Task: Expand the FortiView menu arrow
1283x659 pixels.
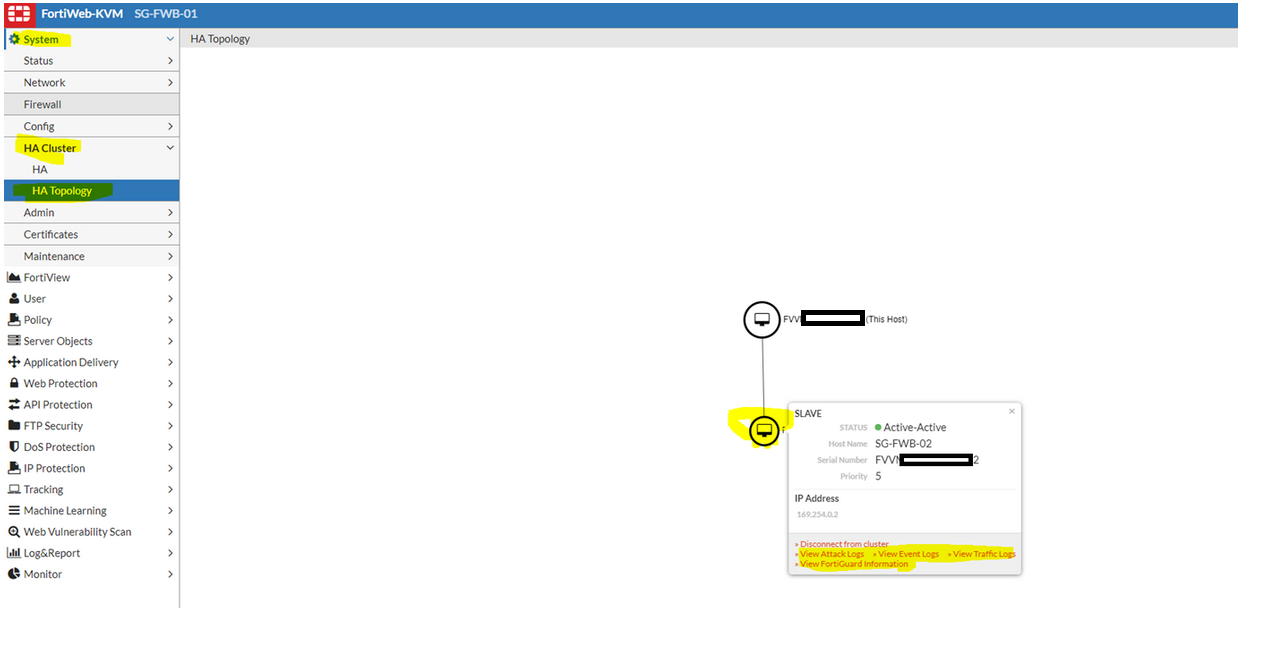Action: pyautogui.click(x=170, y=278)
